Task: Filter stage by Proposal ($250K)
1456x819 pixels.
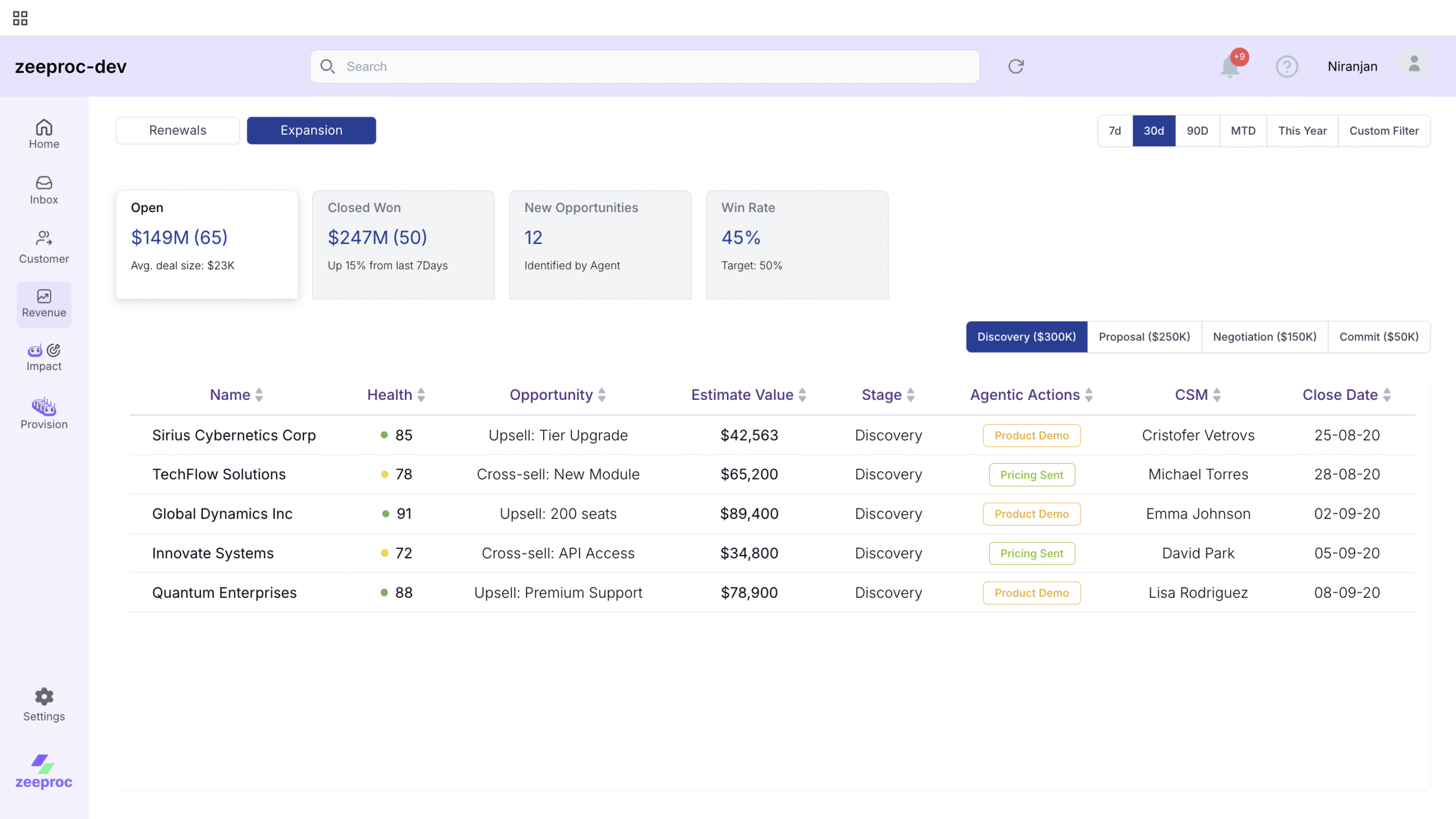Action: [x=1144, y=337]
